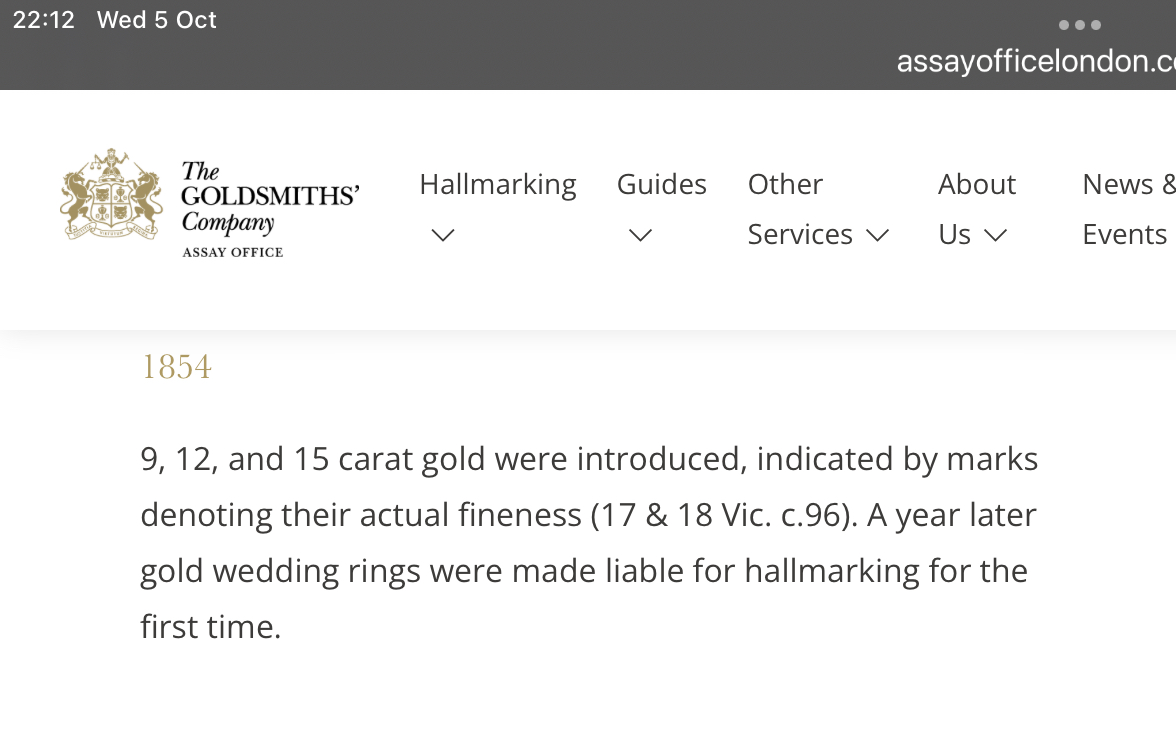Expand the About Us chevron arrow

(x=994, y=235)
